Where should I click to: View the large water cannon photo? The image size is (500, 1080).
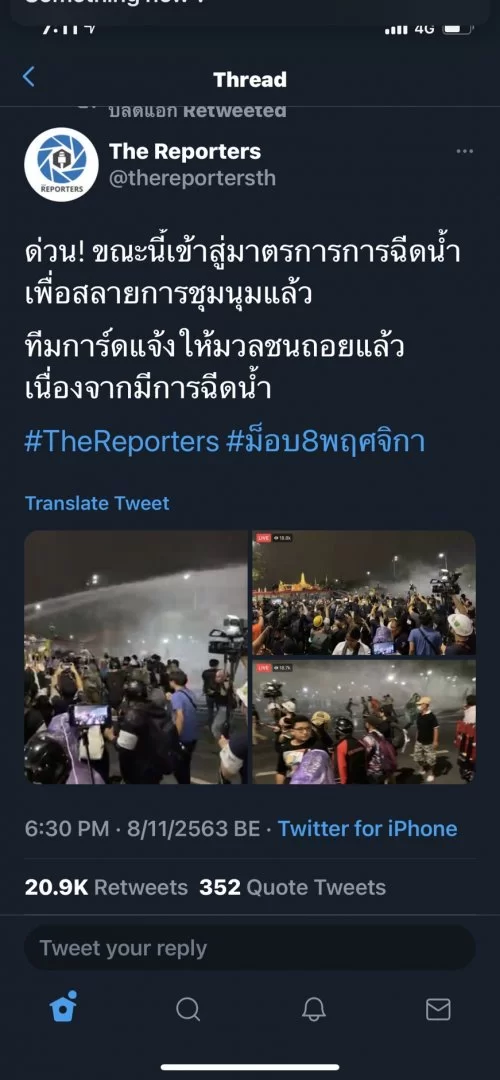point(136,657)
